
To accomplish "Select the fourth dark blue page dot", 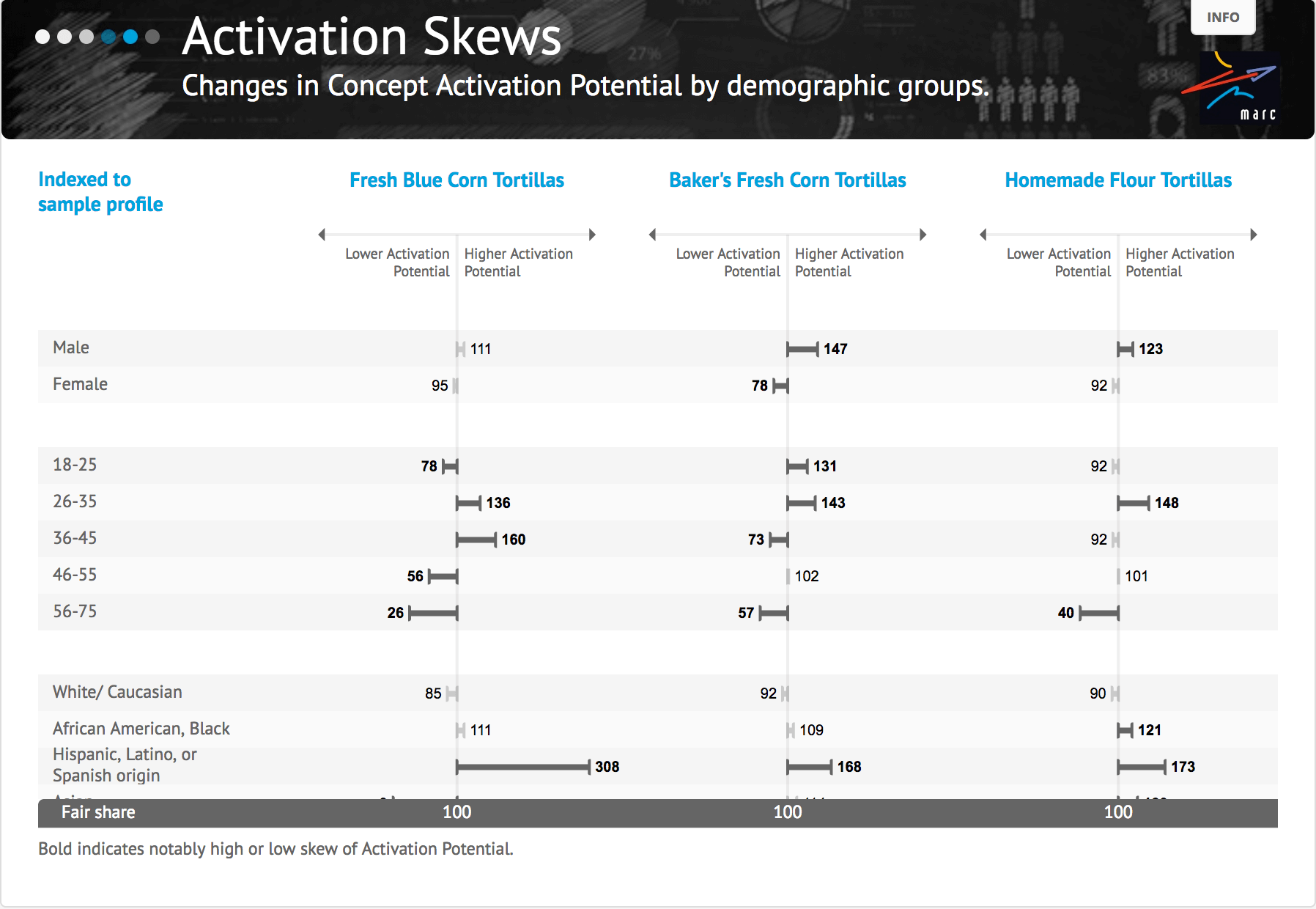I will [x=108, y=37].
